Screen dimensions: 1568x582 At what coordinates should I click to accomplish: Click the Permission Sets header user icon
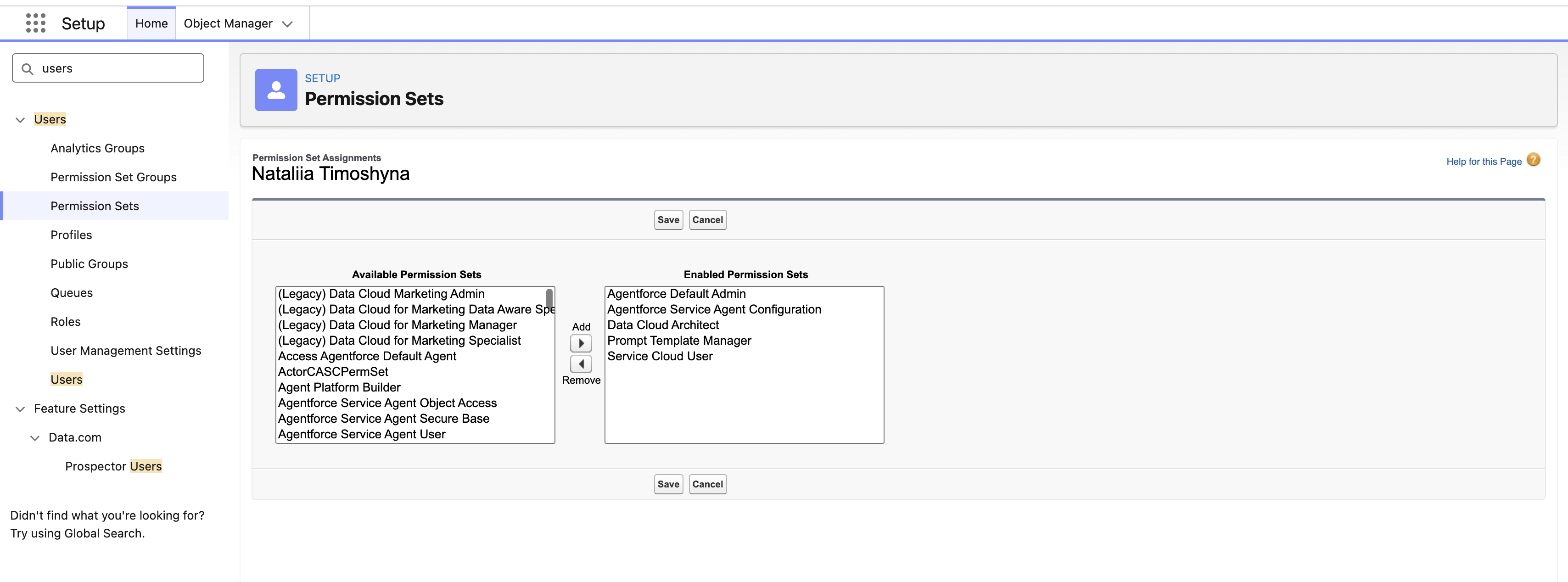point(276,90)
